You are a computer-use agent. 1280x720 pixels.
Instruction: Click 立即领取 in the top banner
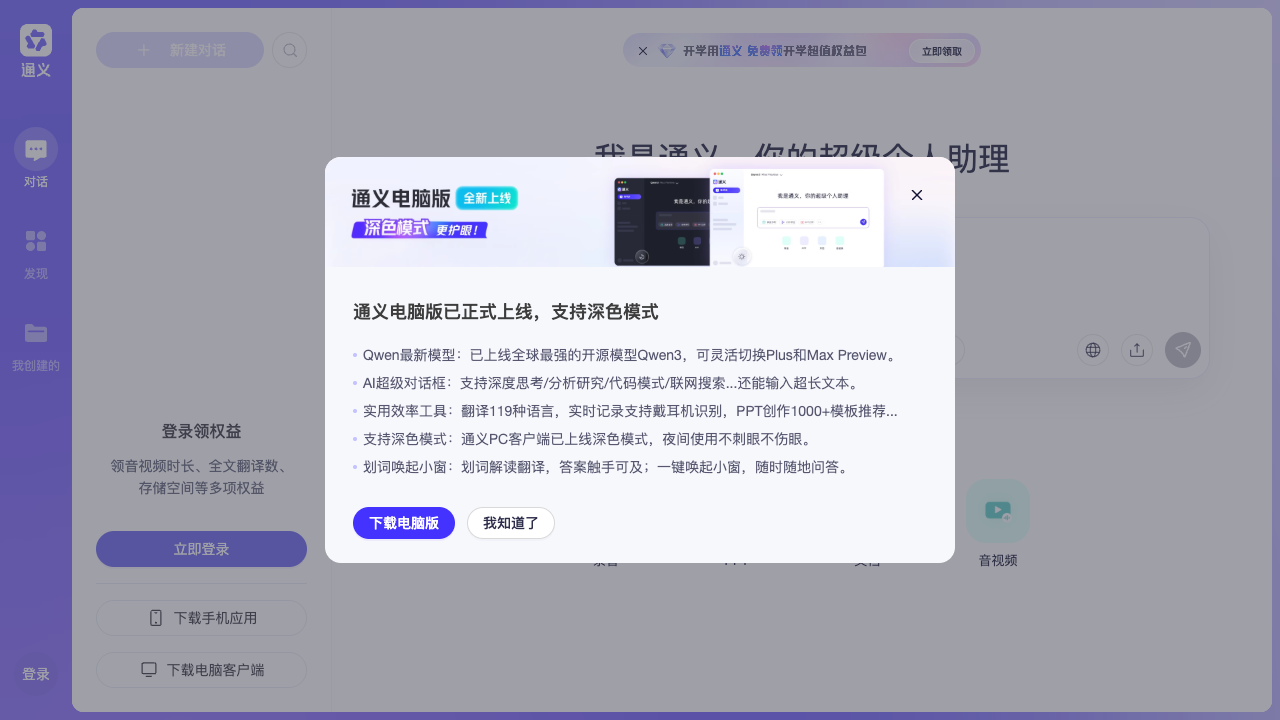[941, 50]
